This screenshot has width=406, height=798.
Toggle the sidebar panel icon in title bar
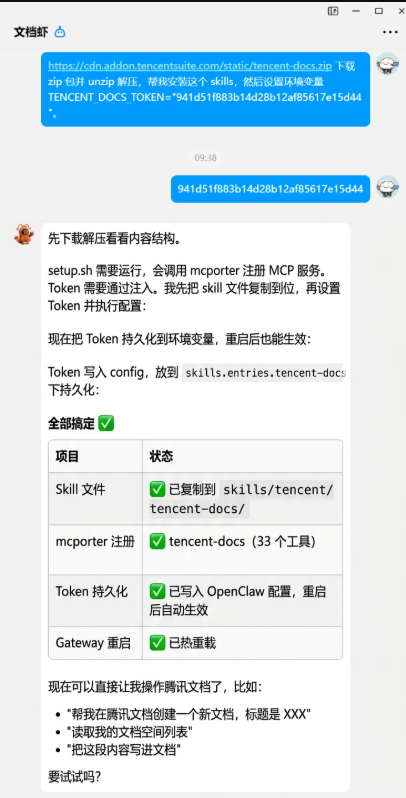[333, 11]
